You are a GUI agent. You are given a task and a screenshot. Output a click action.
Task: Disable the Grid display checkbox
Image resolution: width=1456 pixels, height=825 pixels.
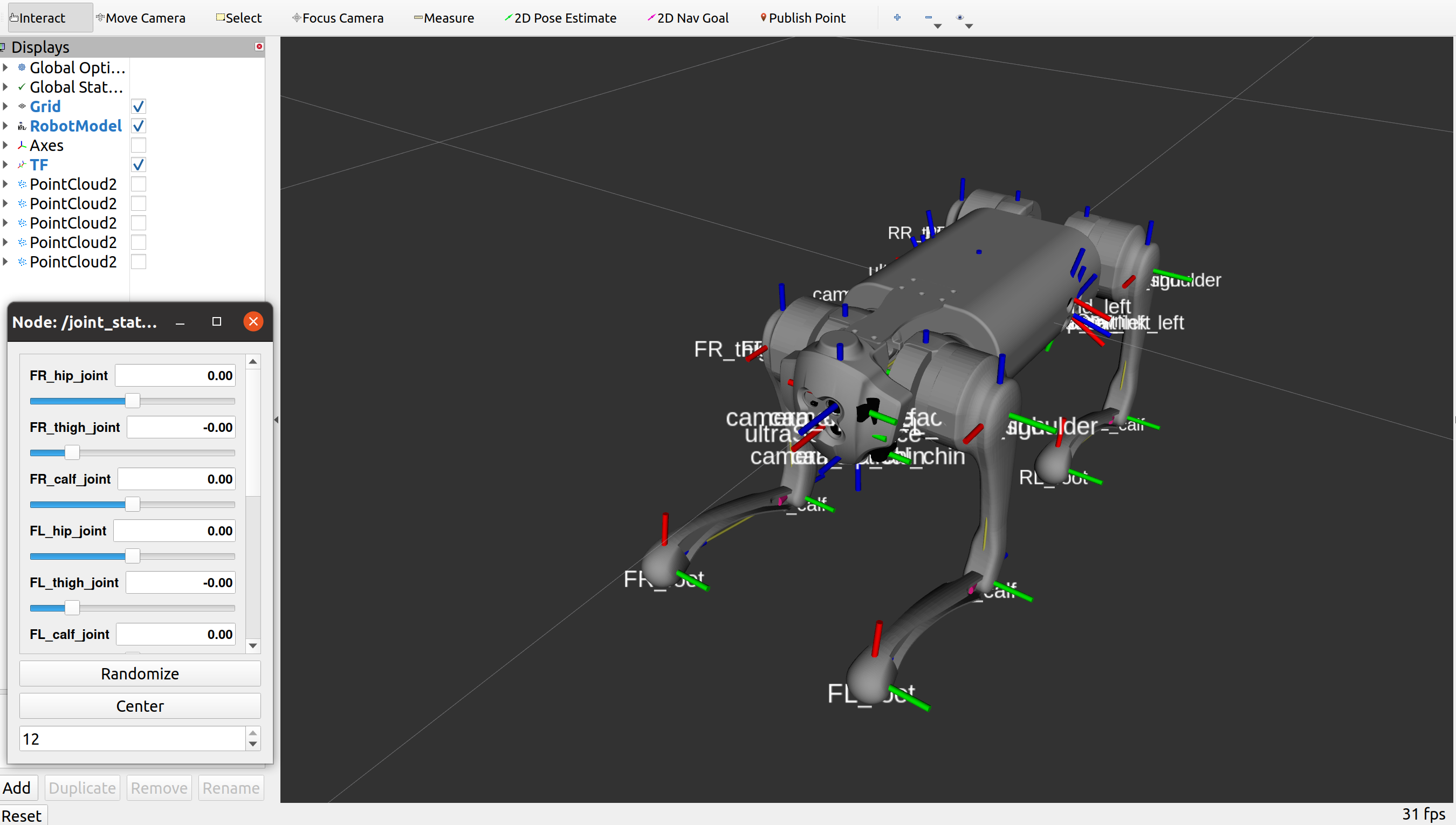138,107
